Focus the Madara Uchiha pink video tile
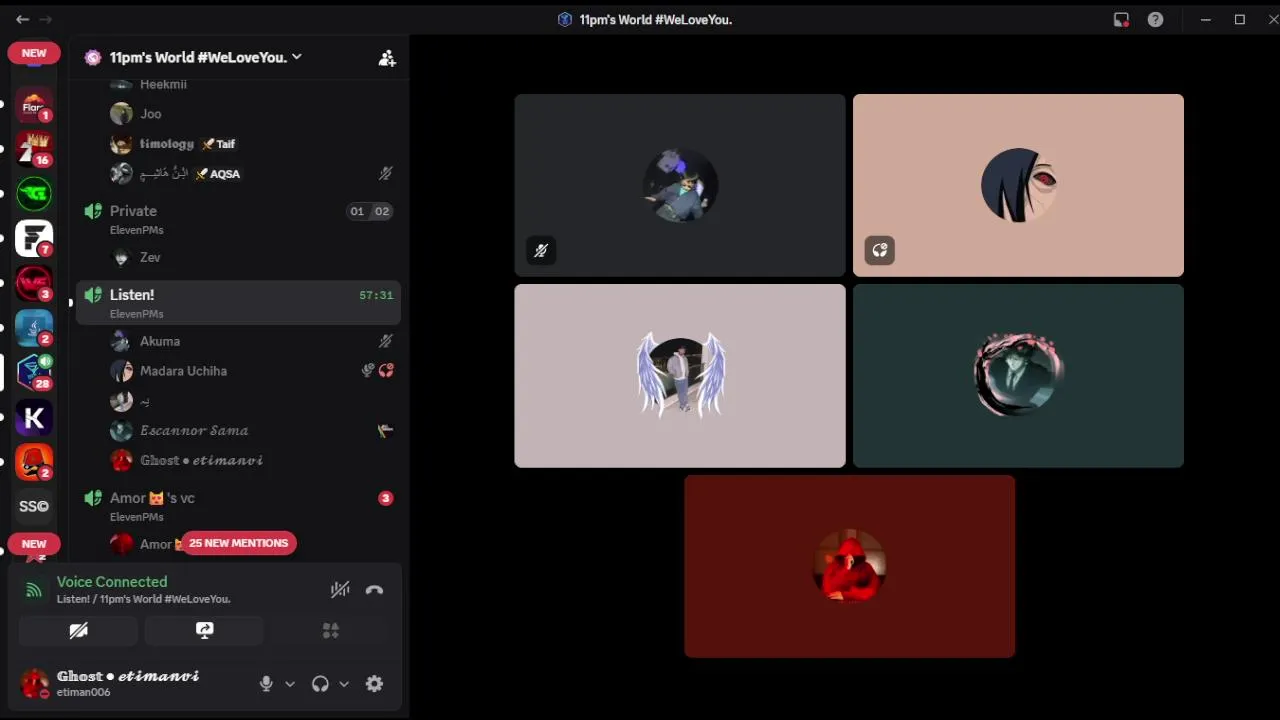Screen dimensions: 1280x720 pos(1018,185)
